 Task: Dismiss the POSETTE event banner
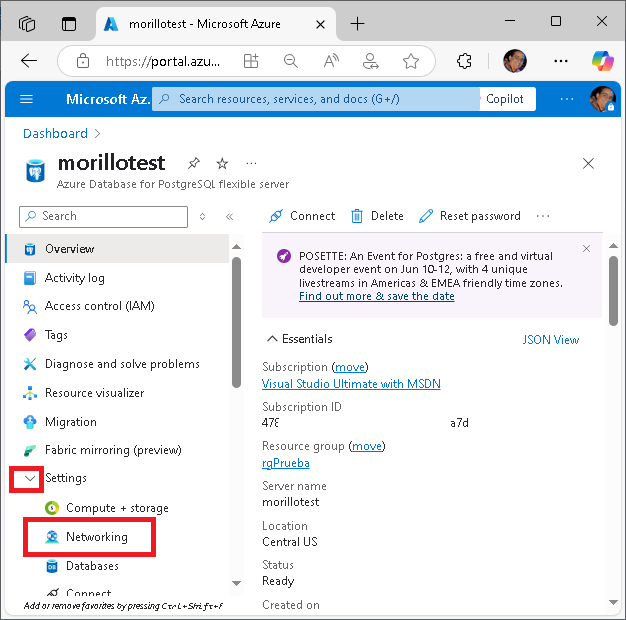pos(586,248)
